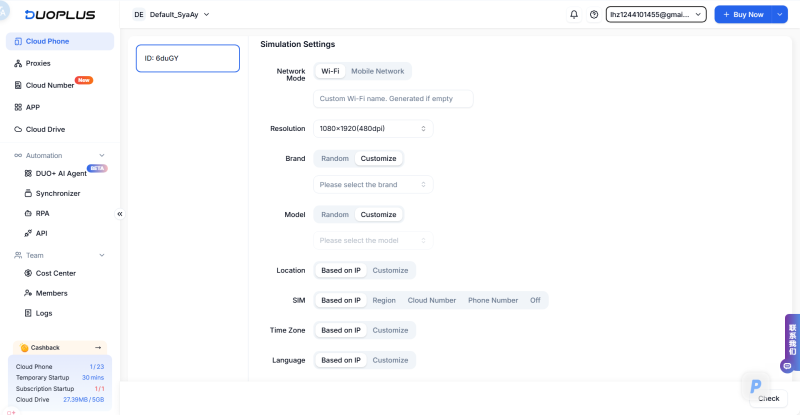This screenshot has height=415, width=800.
Task: Set Language to Customize
Action: pyautogui.click(x=390, y=360)
